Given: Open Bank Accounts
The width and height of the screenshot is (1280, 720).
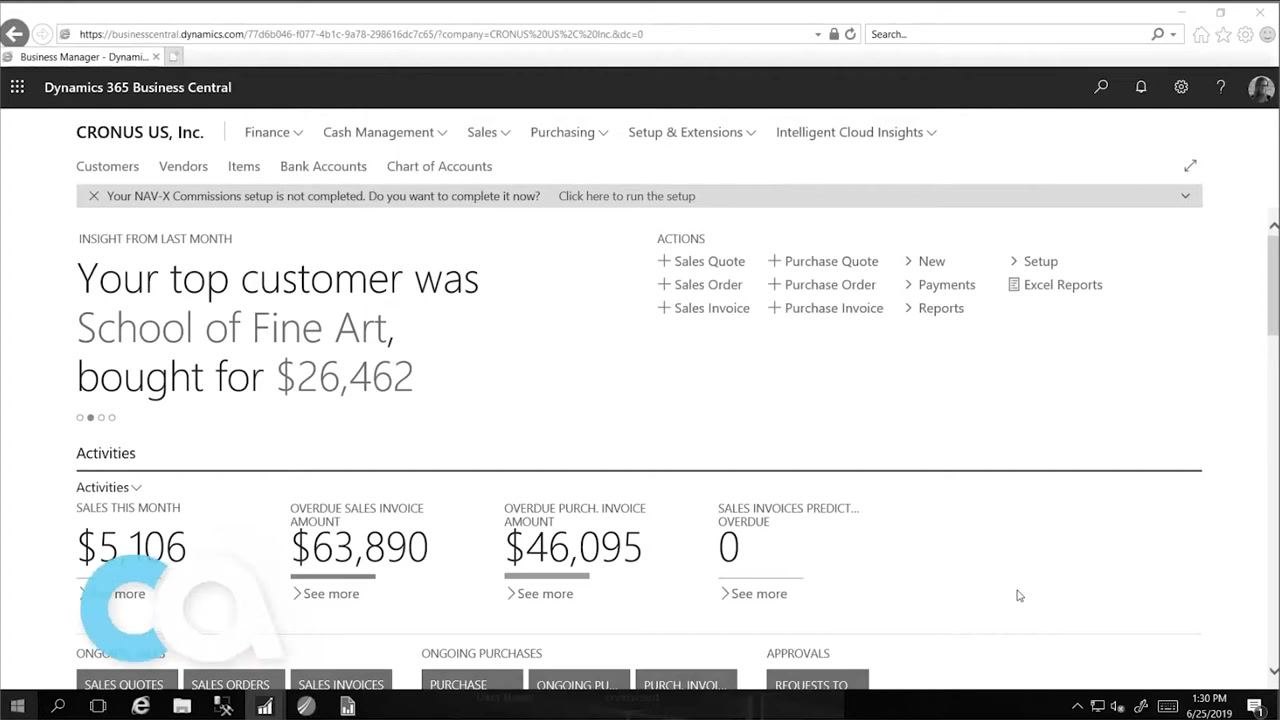Looking at the screenshot, I should coord(323,166).
